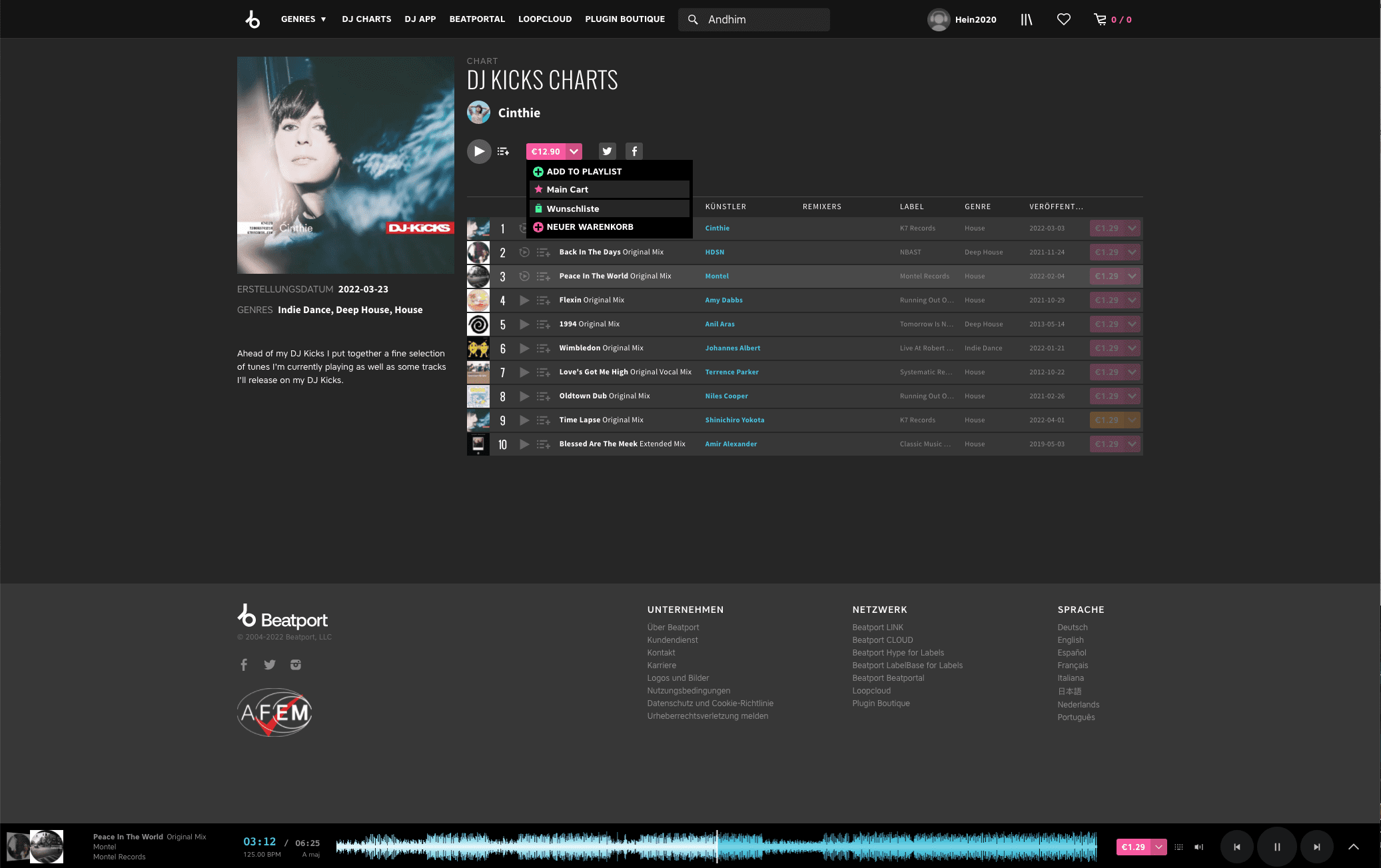Click the search field containing 'Andhim'
Viewport: 1381px width, 868px height.
pyautogui.click(x=753, y=19)
